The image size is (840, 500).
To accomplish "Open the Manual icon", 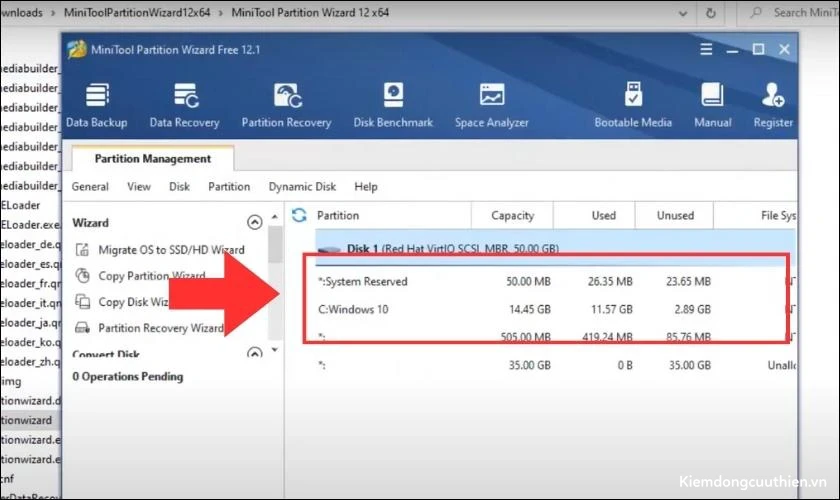I will click(x=712, y=105).
